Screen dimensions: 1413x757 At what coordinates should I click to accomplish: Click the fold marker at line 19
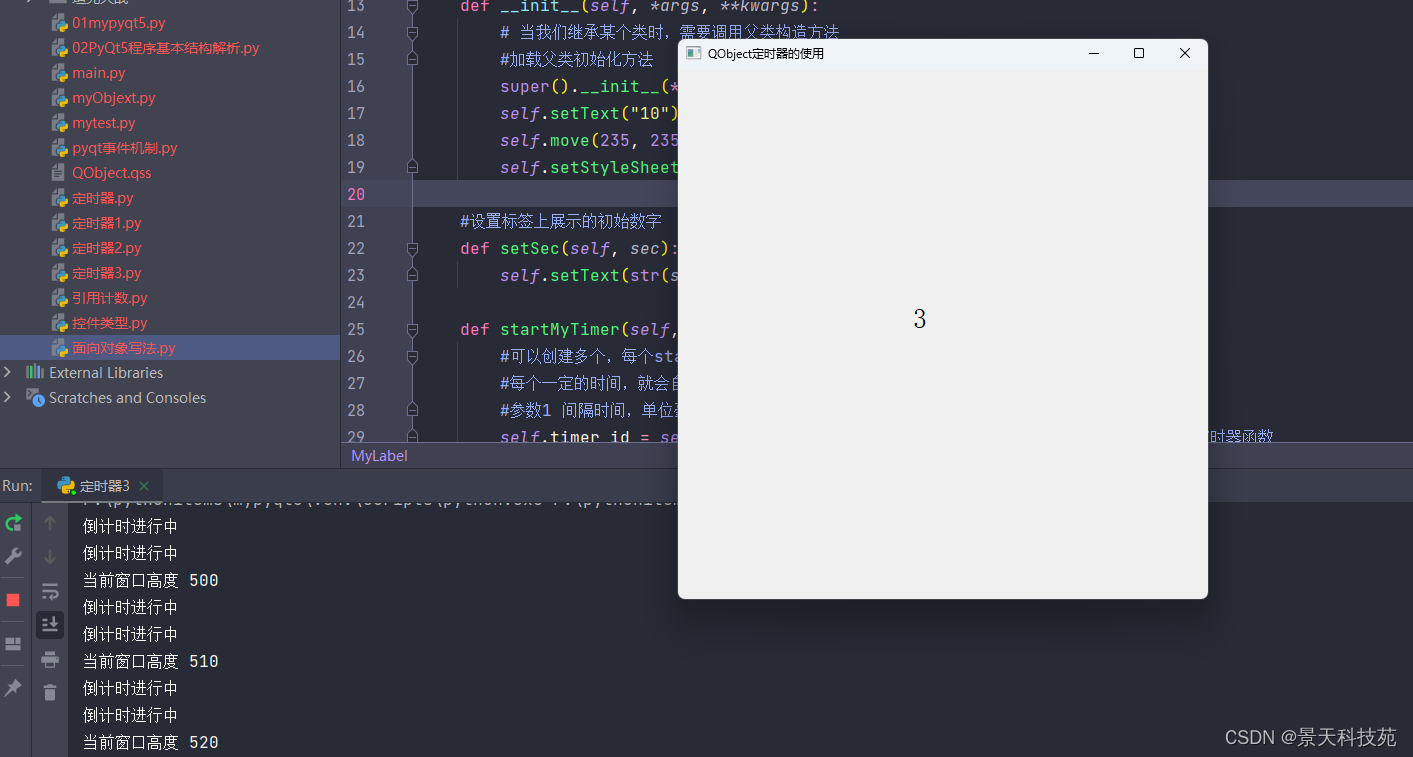pyautogui.click(x=412, y=167)
